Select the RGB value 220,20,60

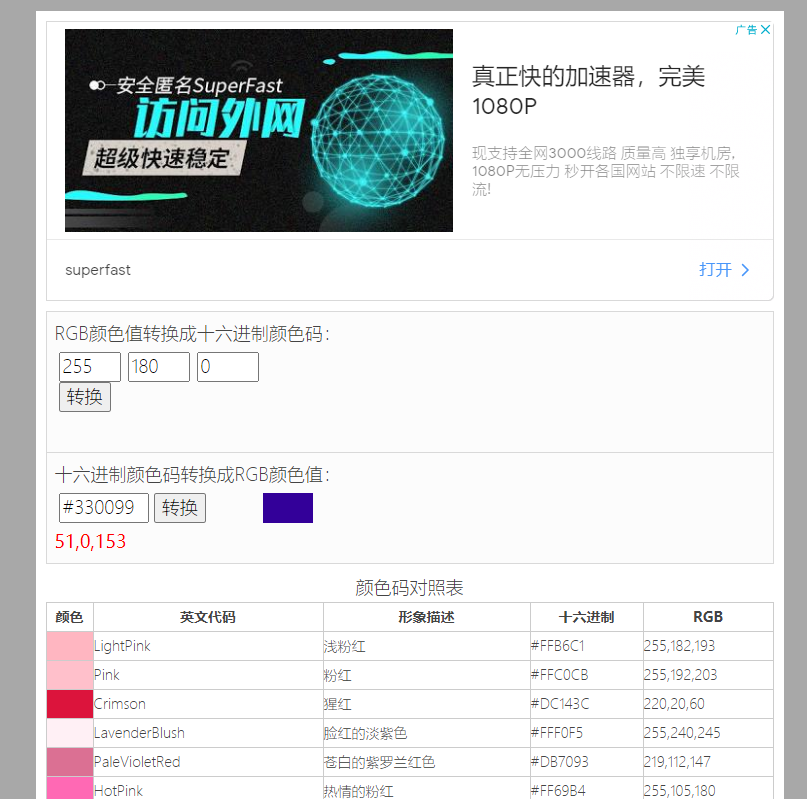(674, 704)
